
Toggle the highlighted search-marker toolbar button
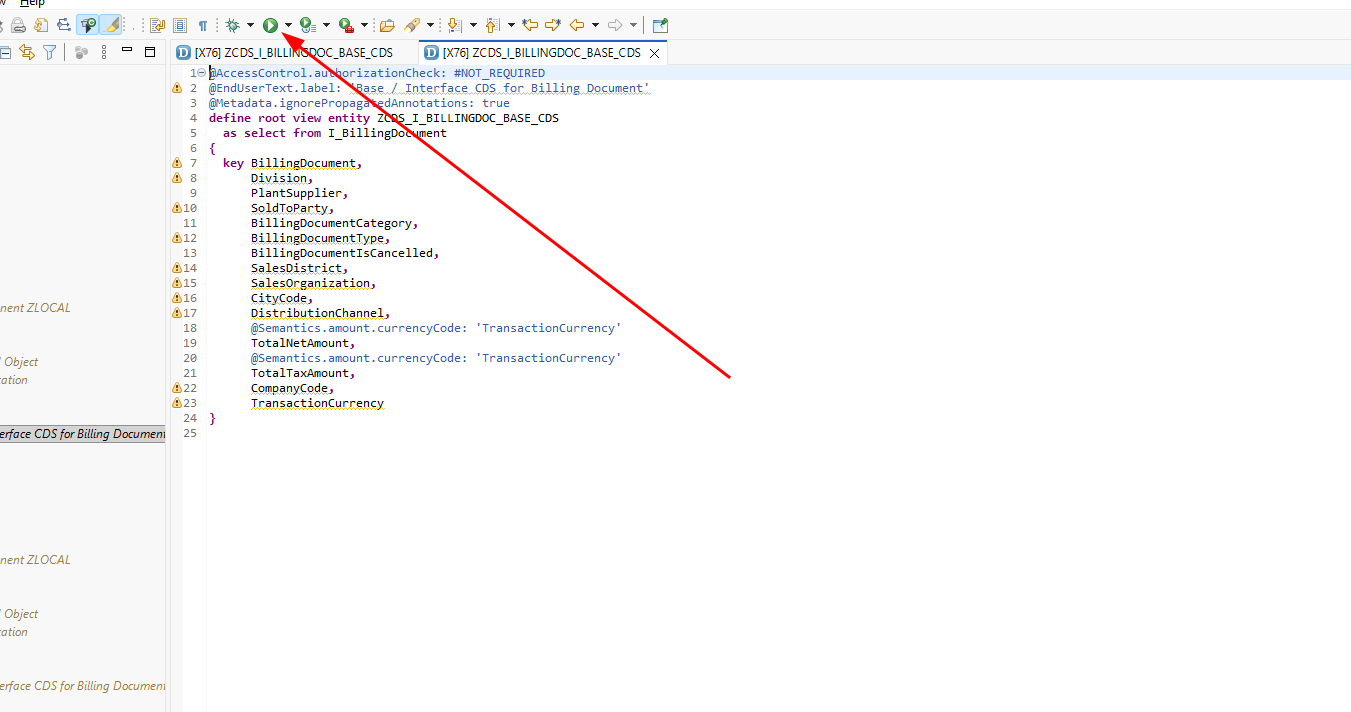(89, 25)
